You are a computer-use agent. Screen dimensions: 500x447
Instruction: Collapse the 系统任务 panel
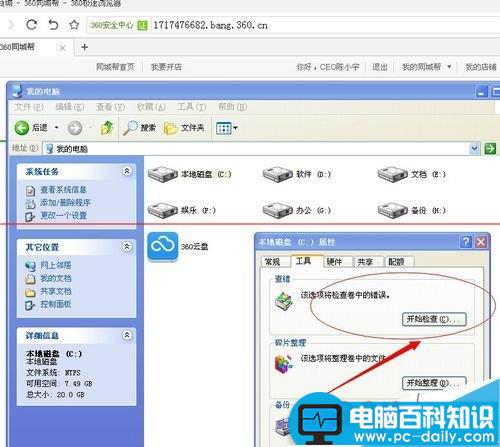(x=127, y=171)
